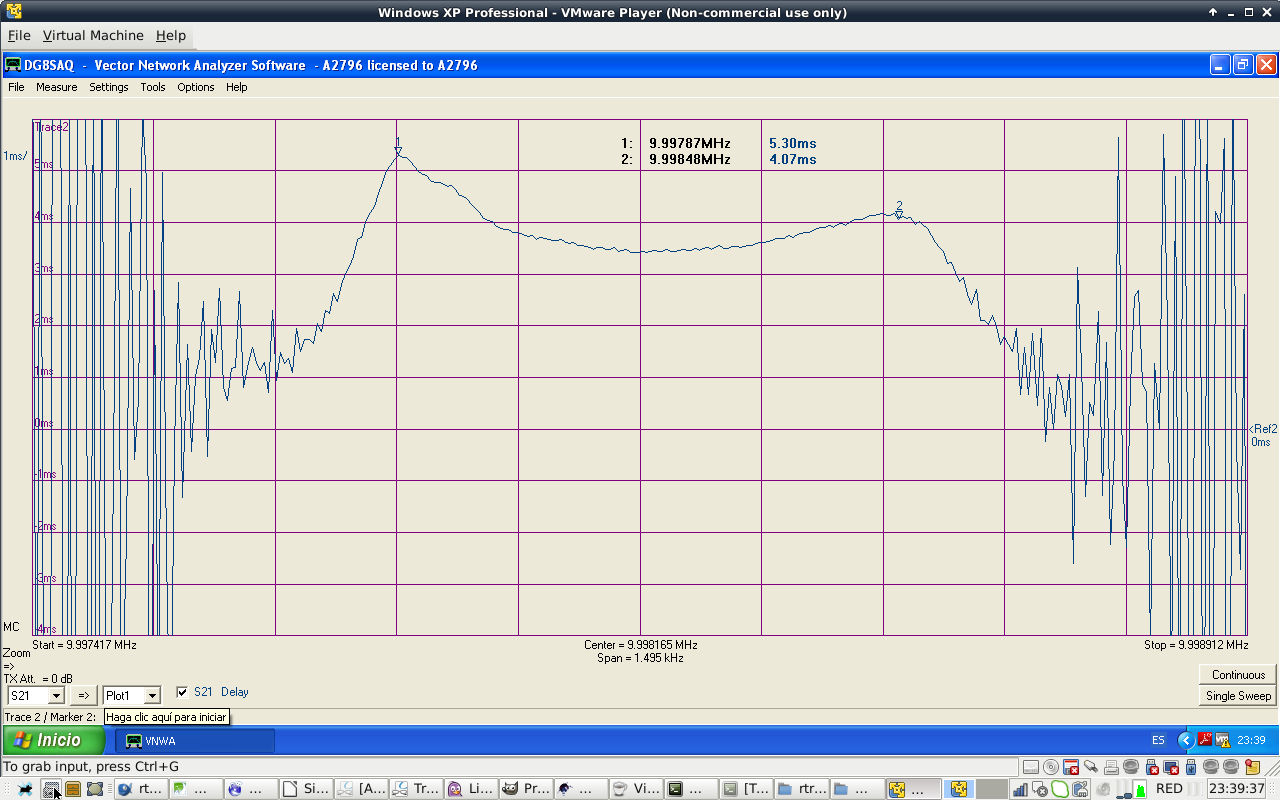Click the VMware Tools warning tray icon
The image size is (1280, 800).
click(1222, 740)
